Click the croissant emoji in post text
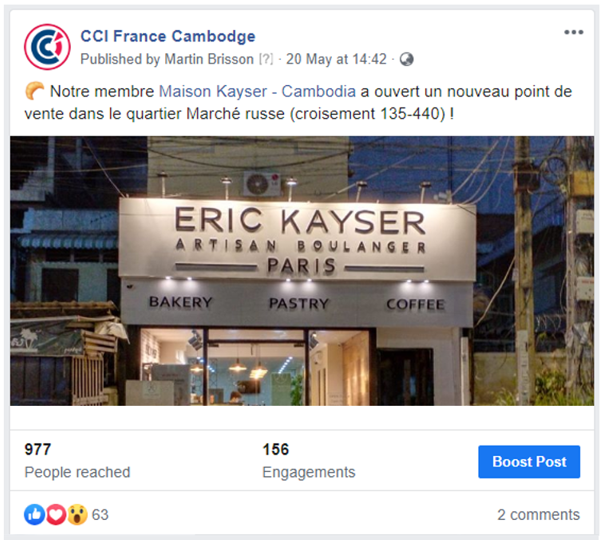Viewport: 601px width, 540px height. click(34, 91)
